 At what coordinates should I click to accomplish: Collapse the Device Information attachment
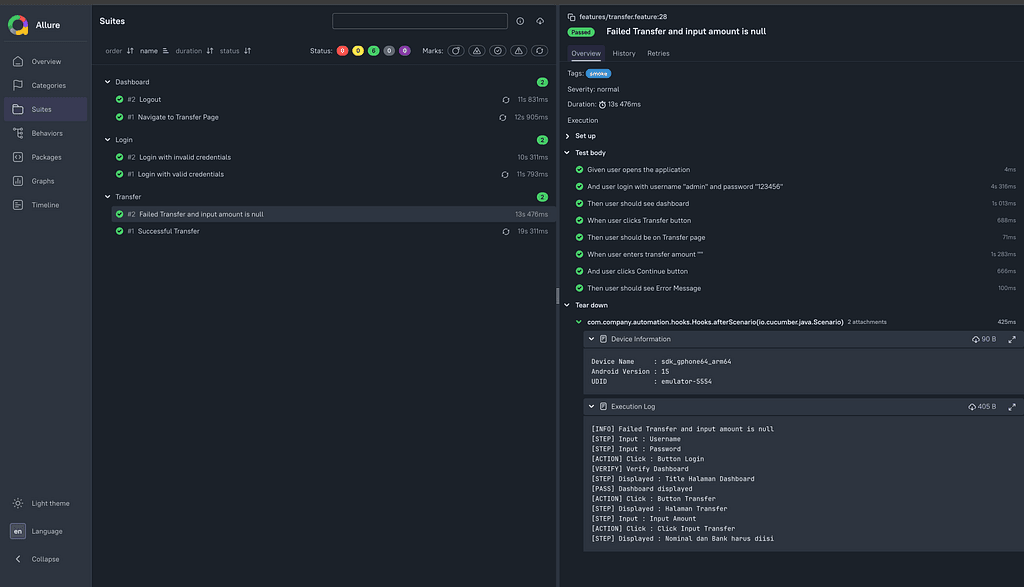[x=591, y=340]
